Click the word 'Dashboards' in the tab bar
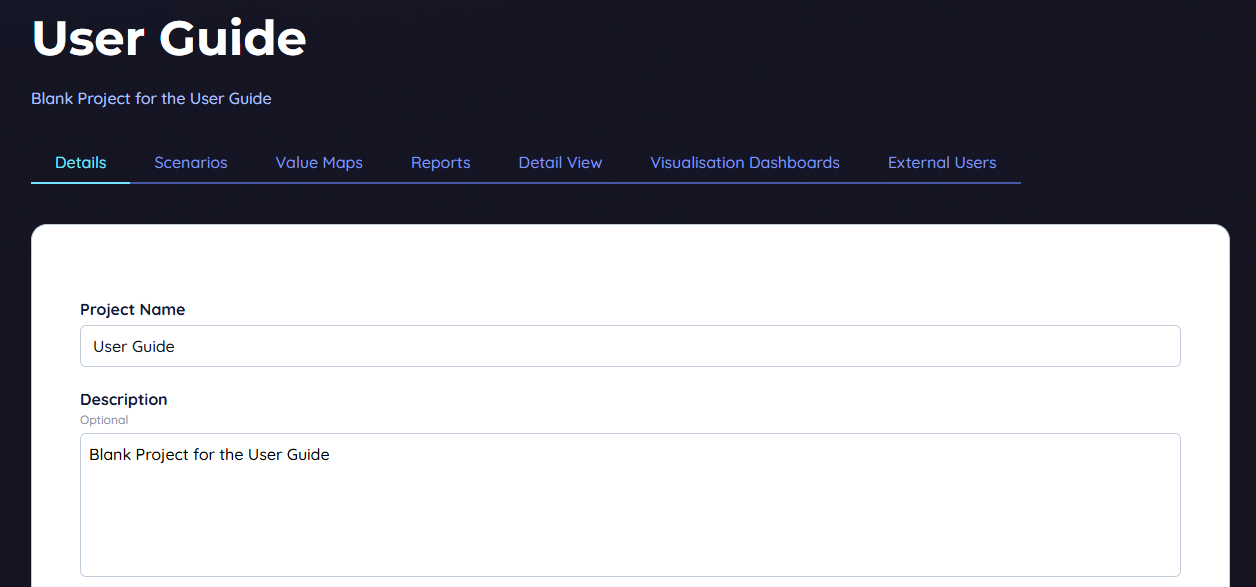This screenshot has width=1256, height=587. [797, 163]
